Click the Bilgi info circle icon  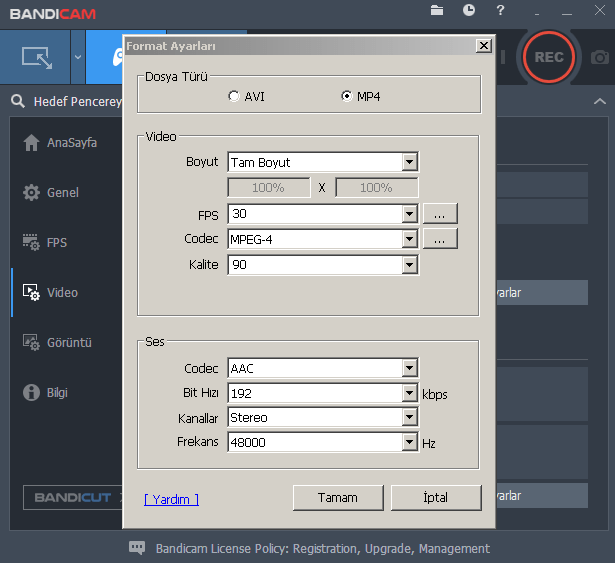pos(31,392)
